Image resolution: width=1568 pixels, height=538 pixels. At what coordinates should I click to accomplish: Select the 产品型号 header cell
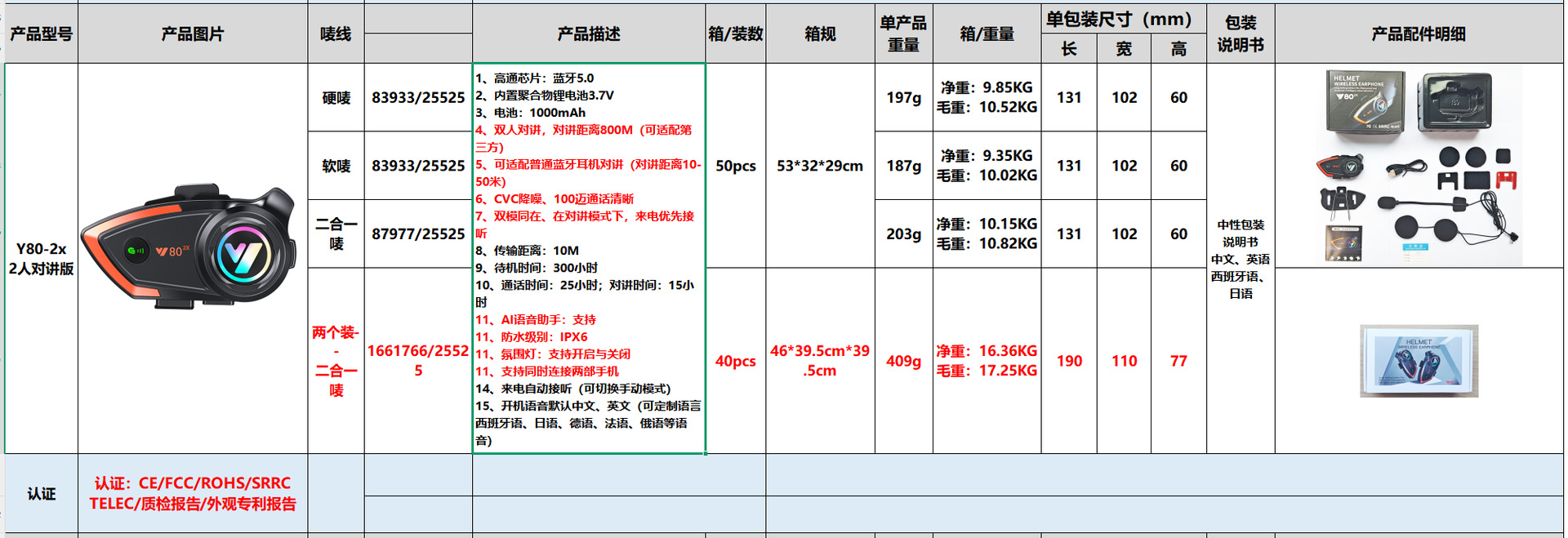pyautogui.click(x=41, y=33)
